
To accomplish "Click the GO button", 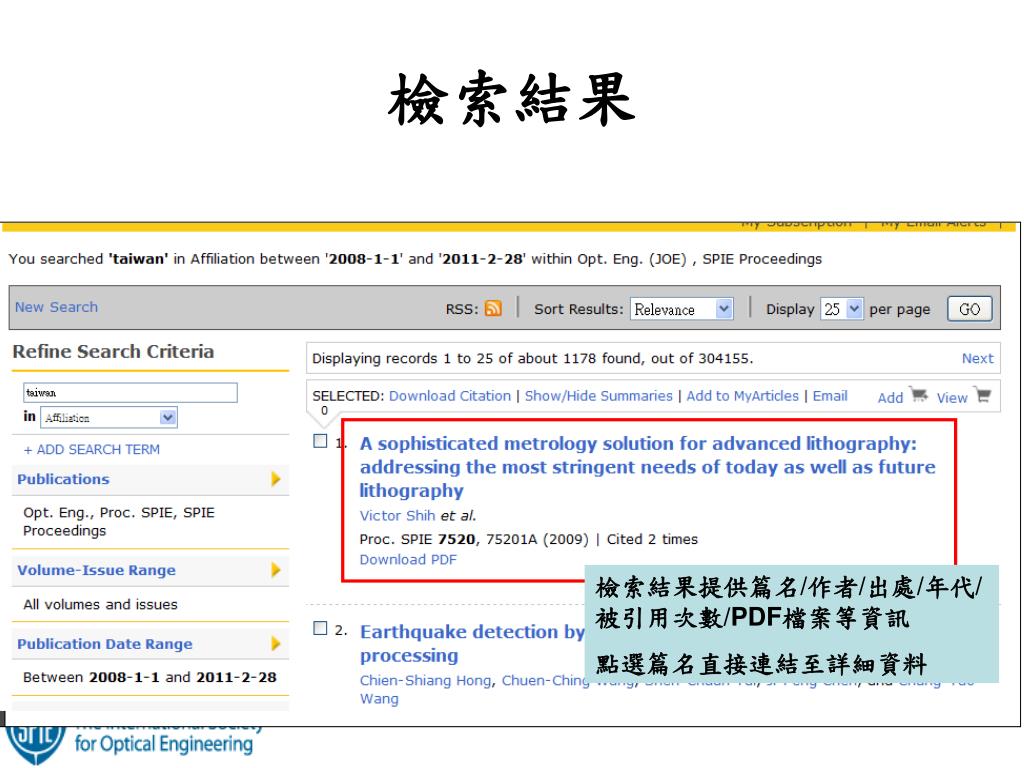I will coord(970,309).
